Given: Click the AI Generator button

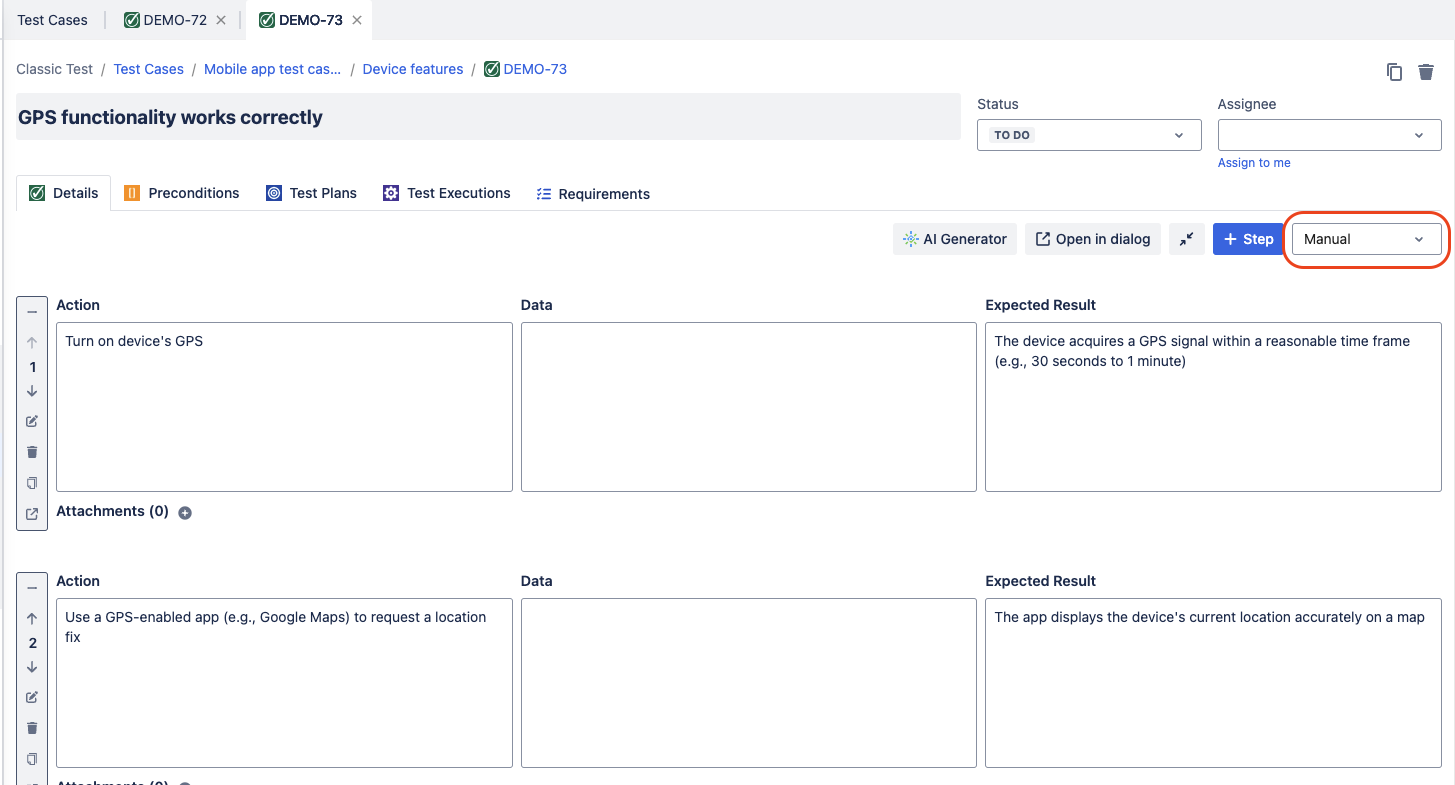Looking at the screenshot, I should pyautogui.click(x=954, y=239).
